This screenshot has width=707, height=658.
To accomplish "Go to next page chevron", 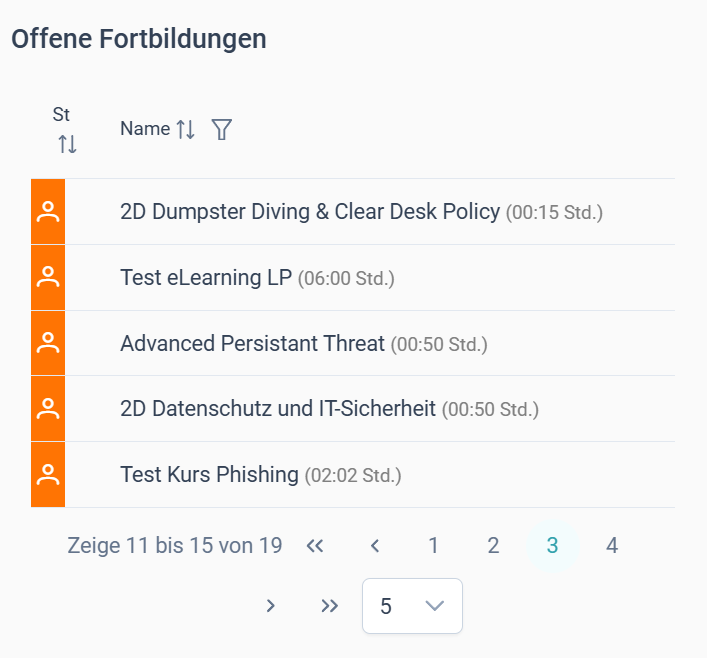I will click(270, 606).
